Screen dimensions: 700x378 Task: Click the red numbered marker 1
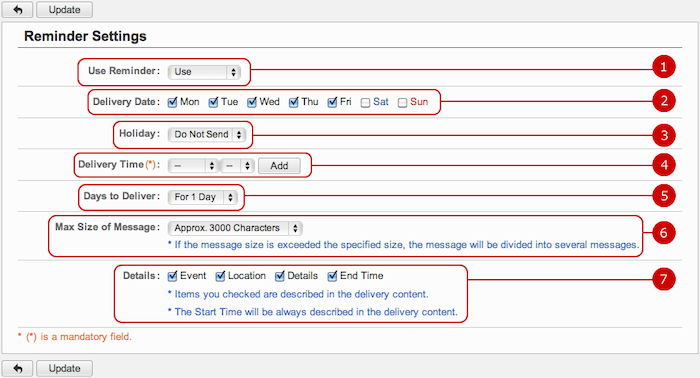[663, 67]
